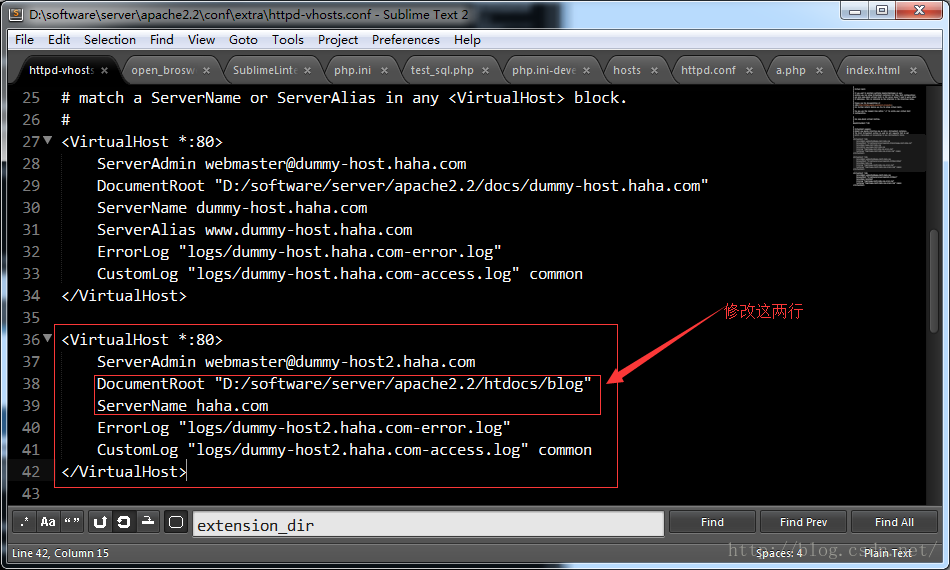Click ServerAdmin webmaster@dummy-host.haha.com line
Image resolution: width=950 pixels, height=570 pixels.
click(282, 164)
